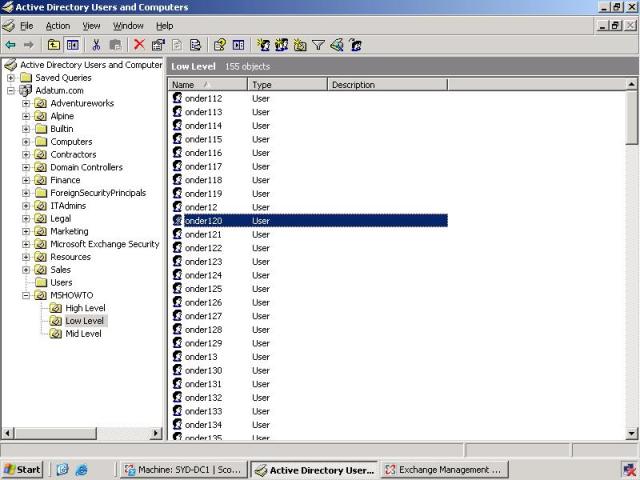Screen dimensions: 640x480
Task: Open the View menu
Action: pos(91,26)
